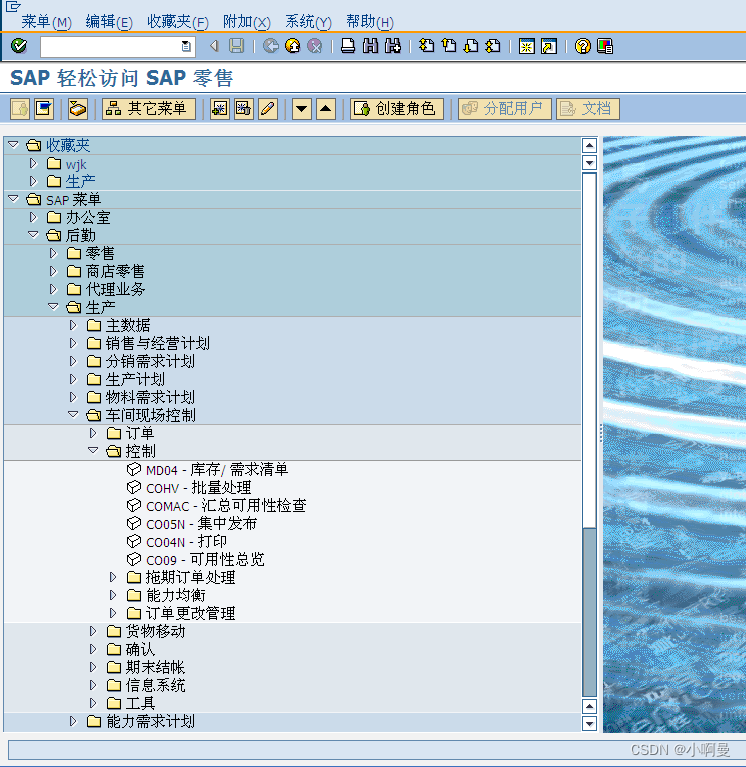
Task: Click the Create New Session icon
Action: coord(527,46)
